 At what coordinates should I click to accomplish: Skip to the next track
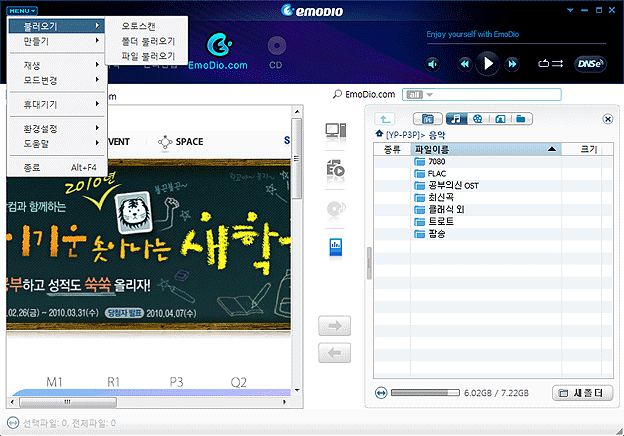tap(512, 64)
